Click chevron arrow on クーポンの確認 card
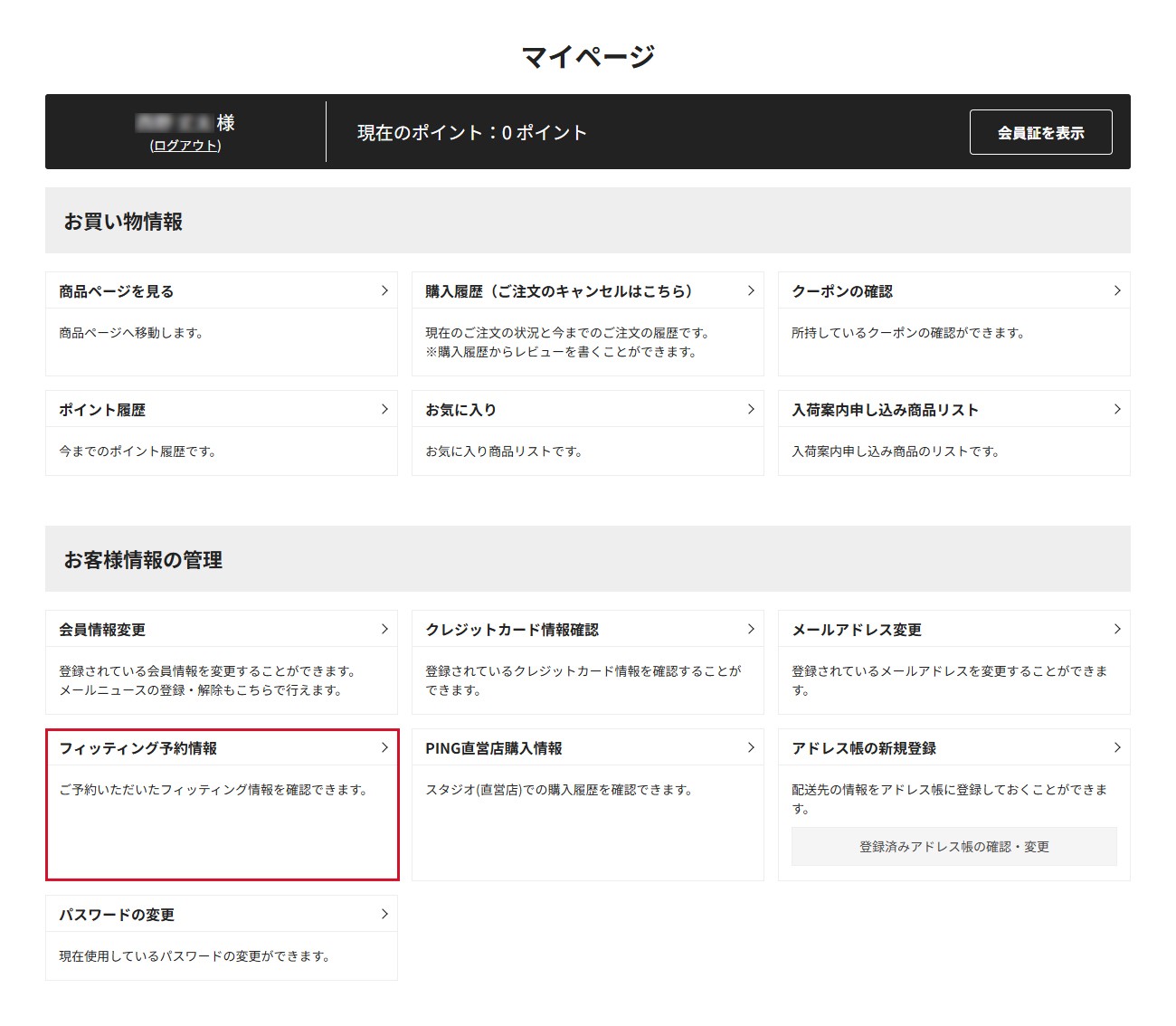Image resolution: width=1176 pixels, height=1026 pixels. (1117, 290)
